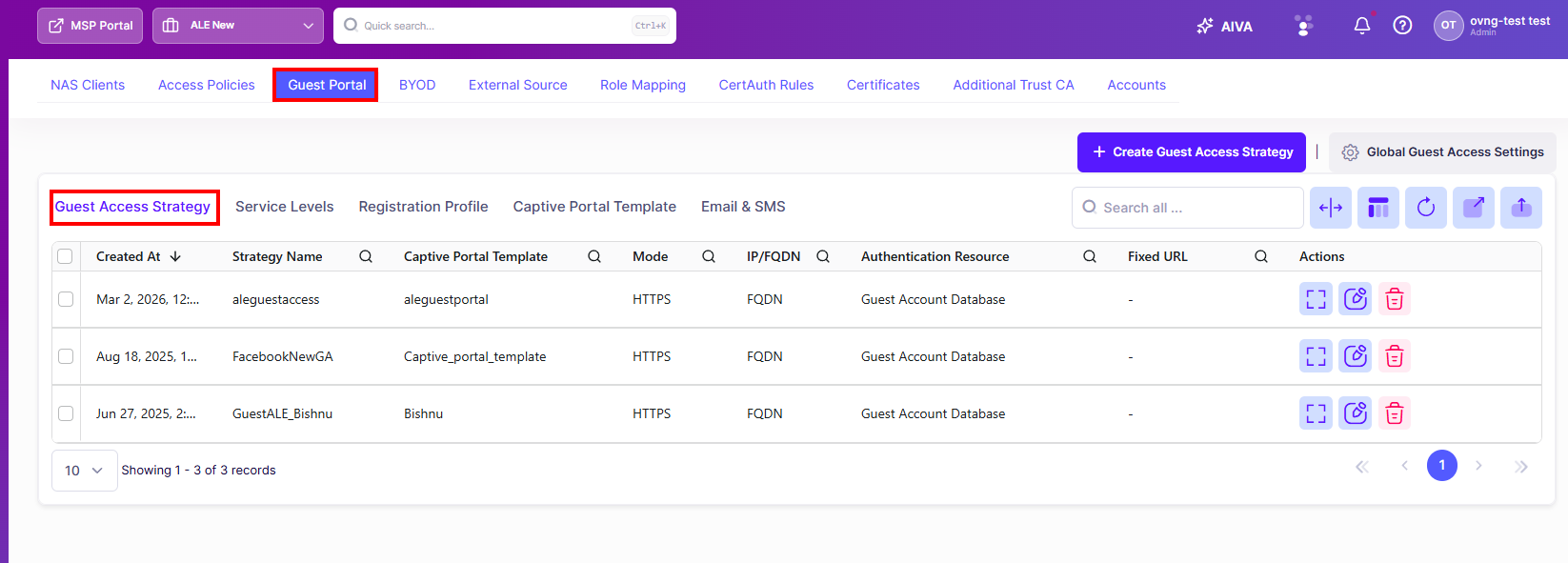The image size is (1568, 563).
Task: Edit the aleguestaccess strategy
Action: 1355,299
